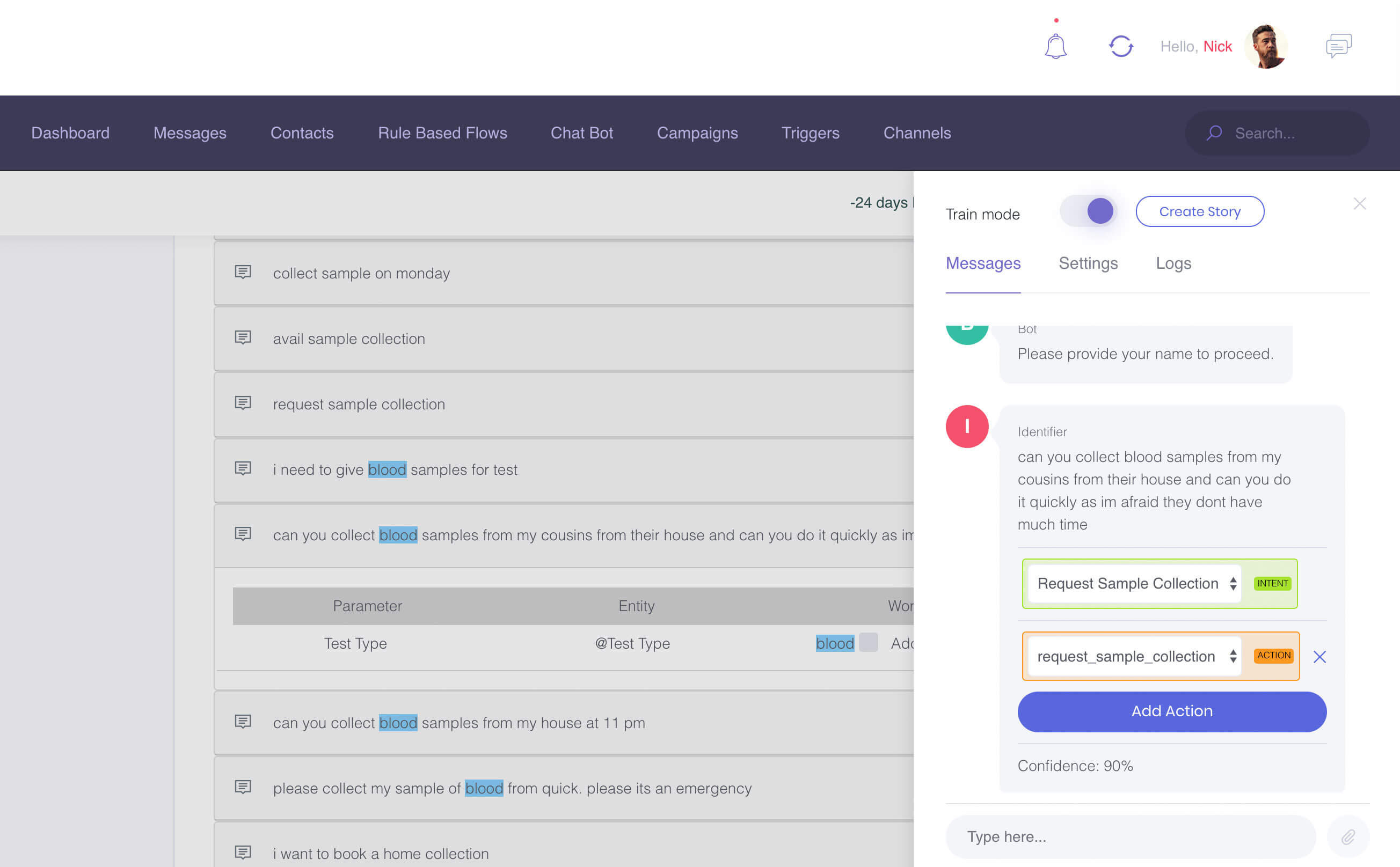
Task: Click the attachment paperclip icon
Action: 1348,836
